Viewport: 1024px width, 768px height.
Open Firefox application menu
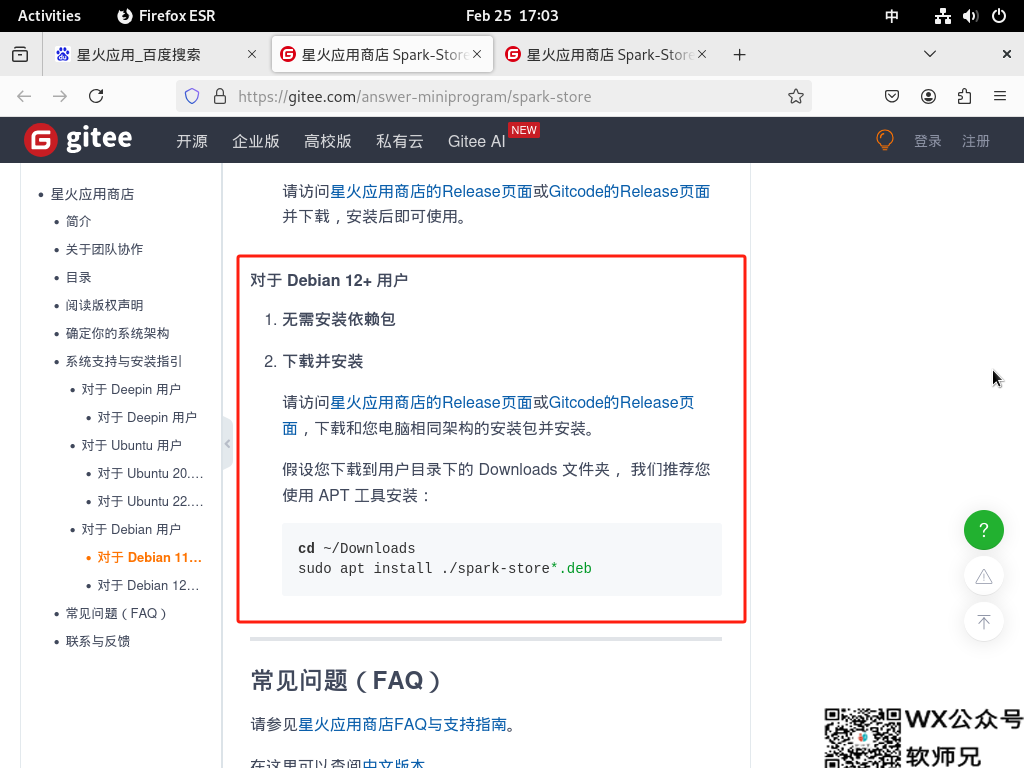click(1000, 97)
